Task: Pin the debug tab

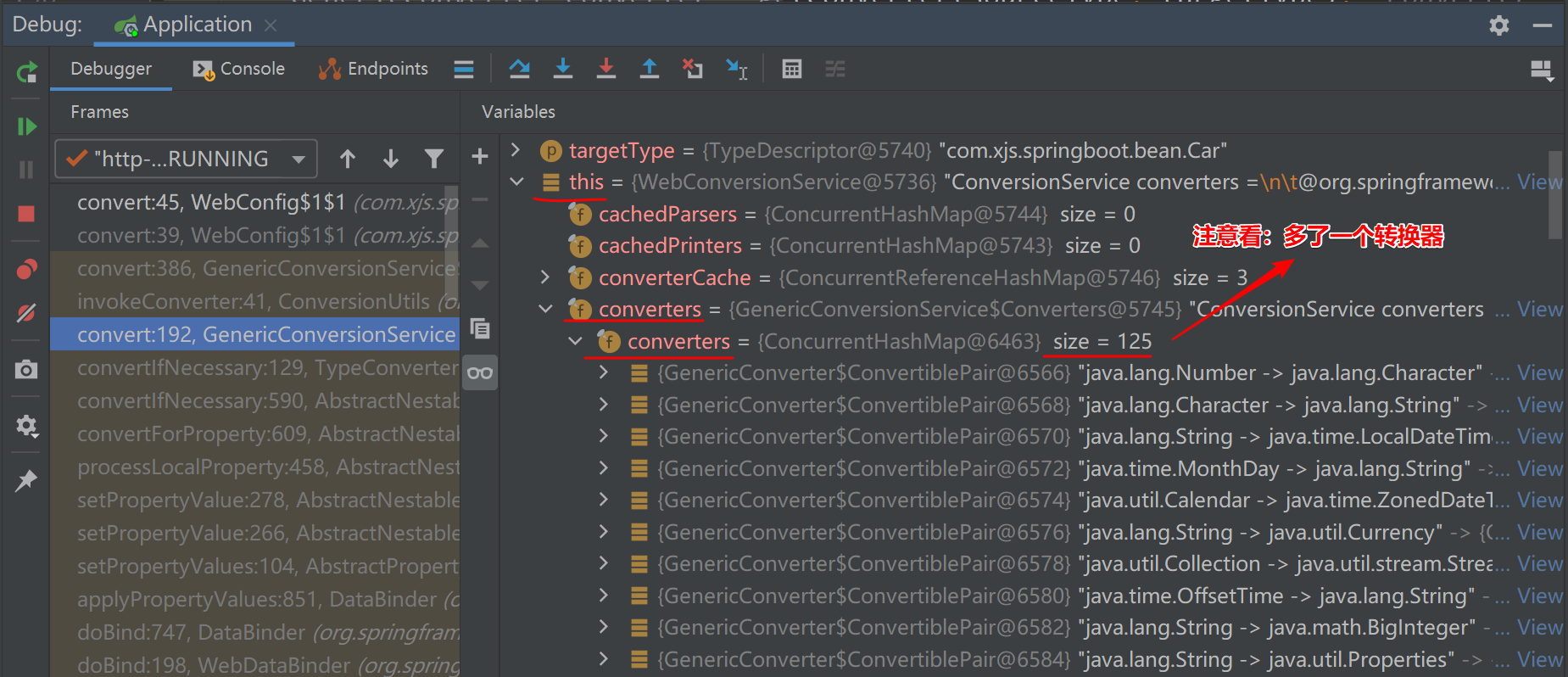Action: point(26,480)
